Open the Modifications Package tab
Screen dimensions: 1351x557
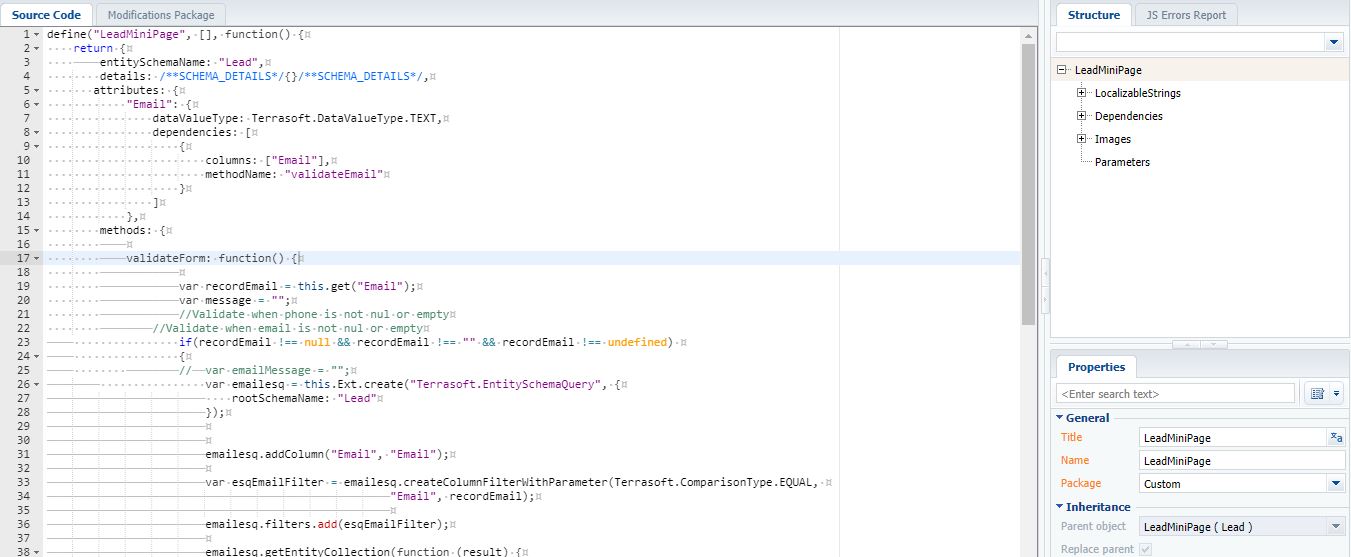click(161, 15)
